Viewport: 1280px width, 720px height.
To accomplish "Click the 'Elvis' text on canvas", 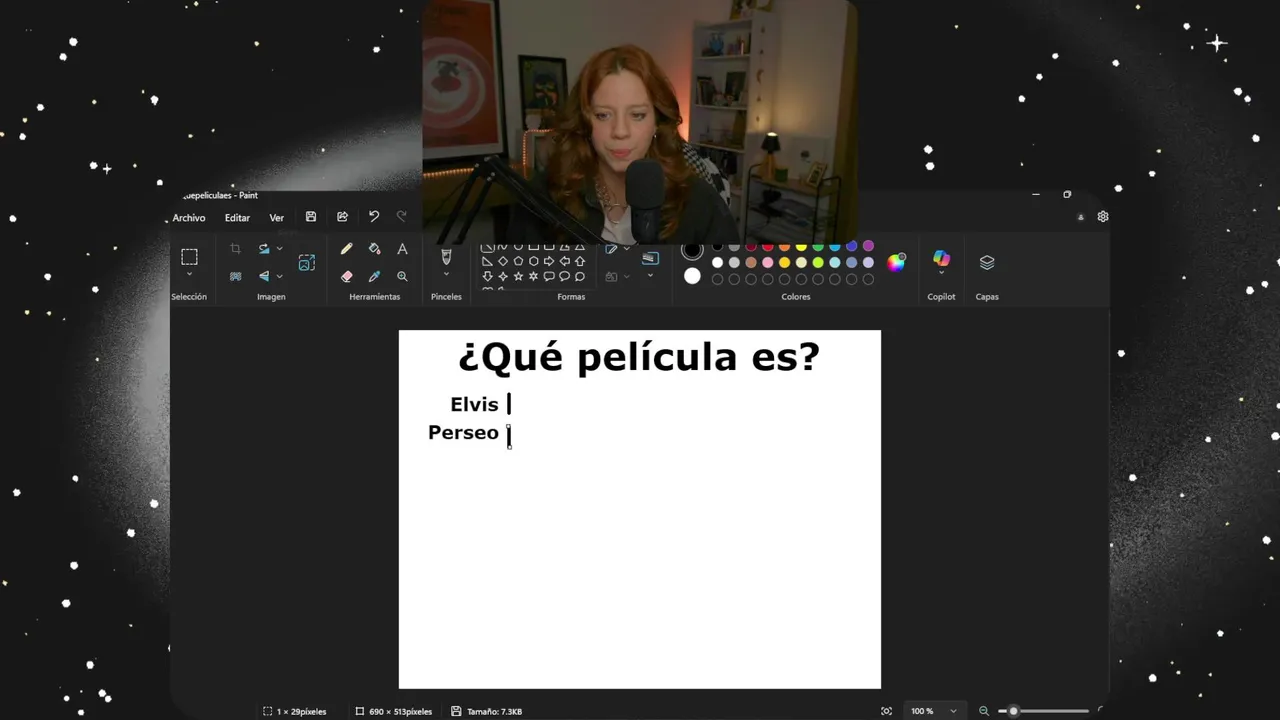I will (x=474, y=404).
